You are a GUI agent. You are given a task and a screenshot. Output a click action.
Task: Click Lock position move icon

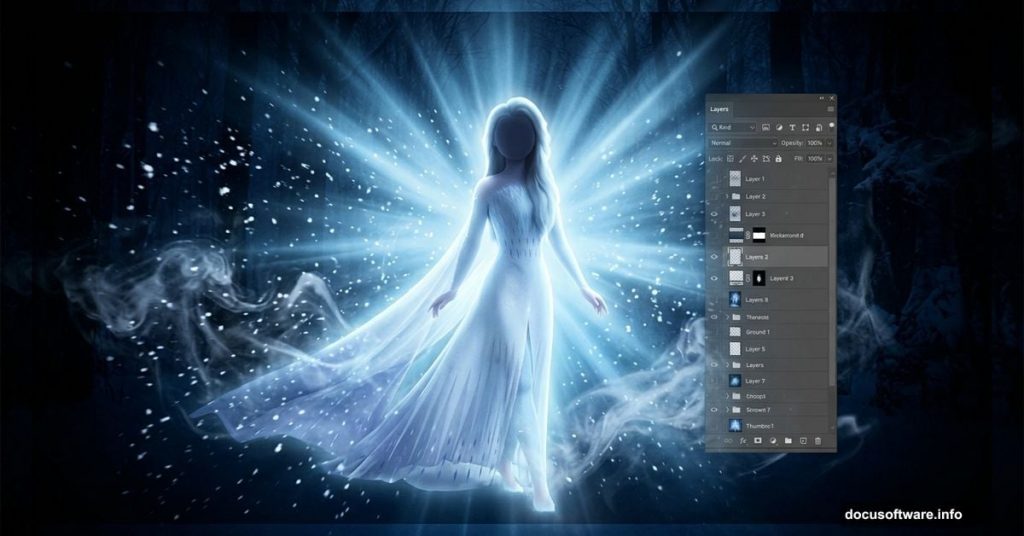click(754, 159)
